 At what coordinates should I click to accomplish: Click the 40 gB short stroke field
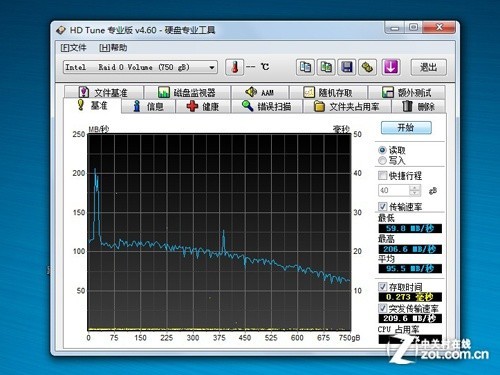pos(394,190)
